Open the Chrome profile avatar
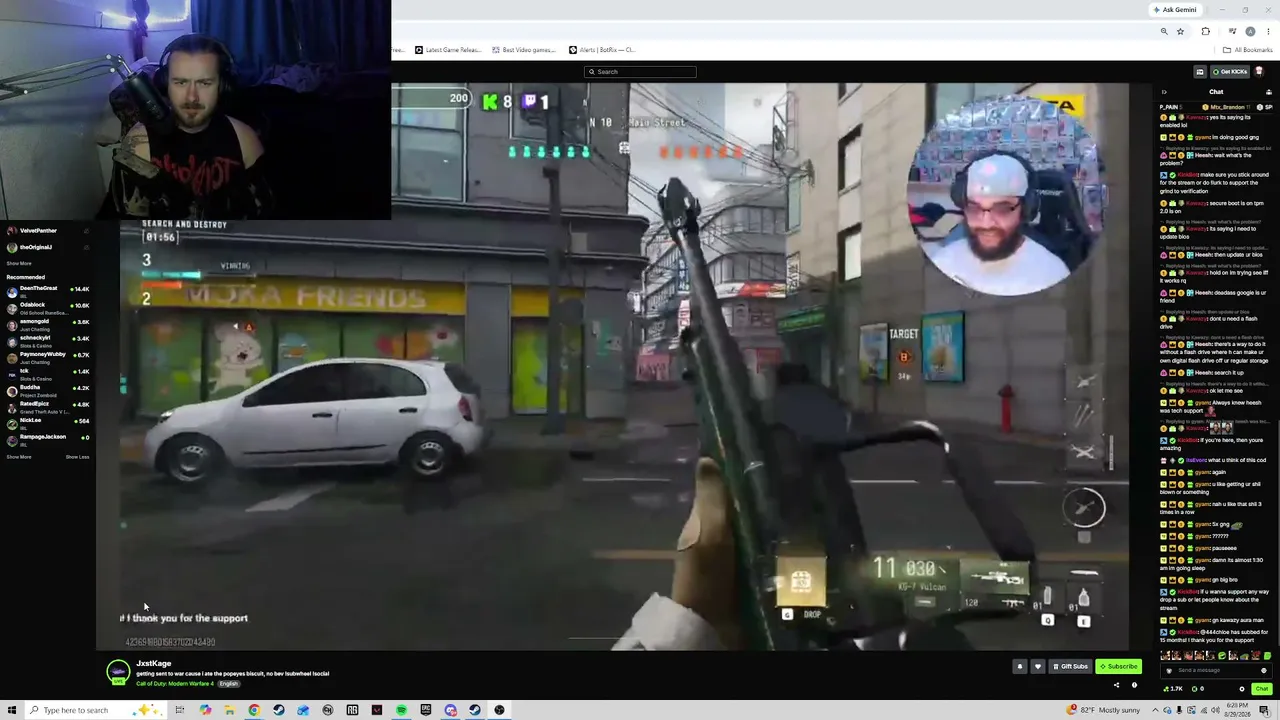The image size is (1280, 720). coord(1250,31)
